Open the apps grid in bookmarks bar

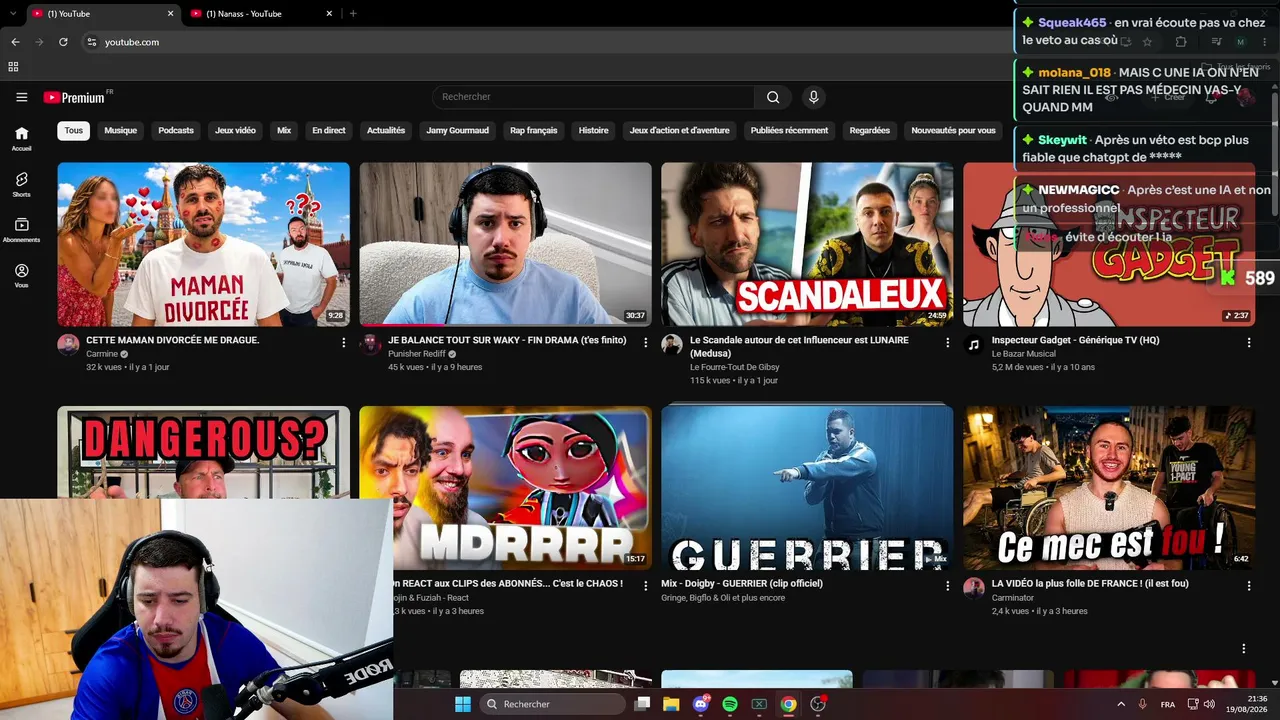(13, 67)
